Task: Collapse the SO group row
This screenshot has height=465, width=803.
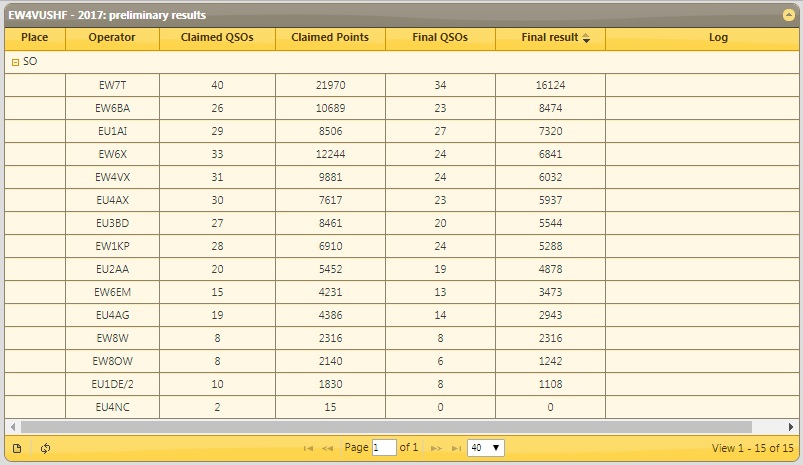Action: point(14,62)
